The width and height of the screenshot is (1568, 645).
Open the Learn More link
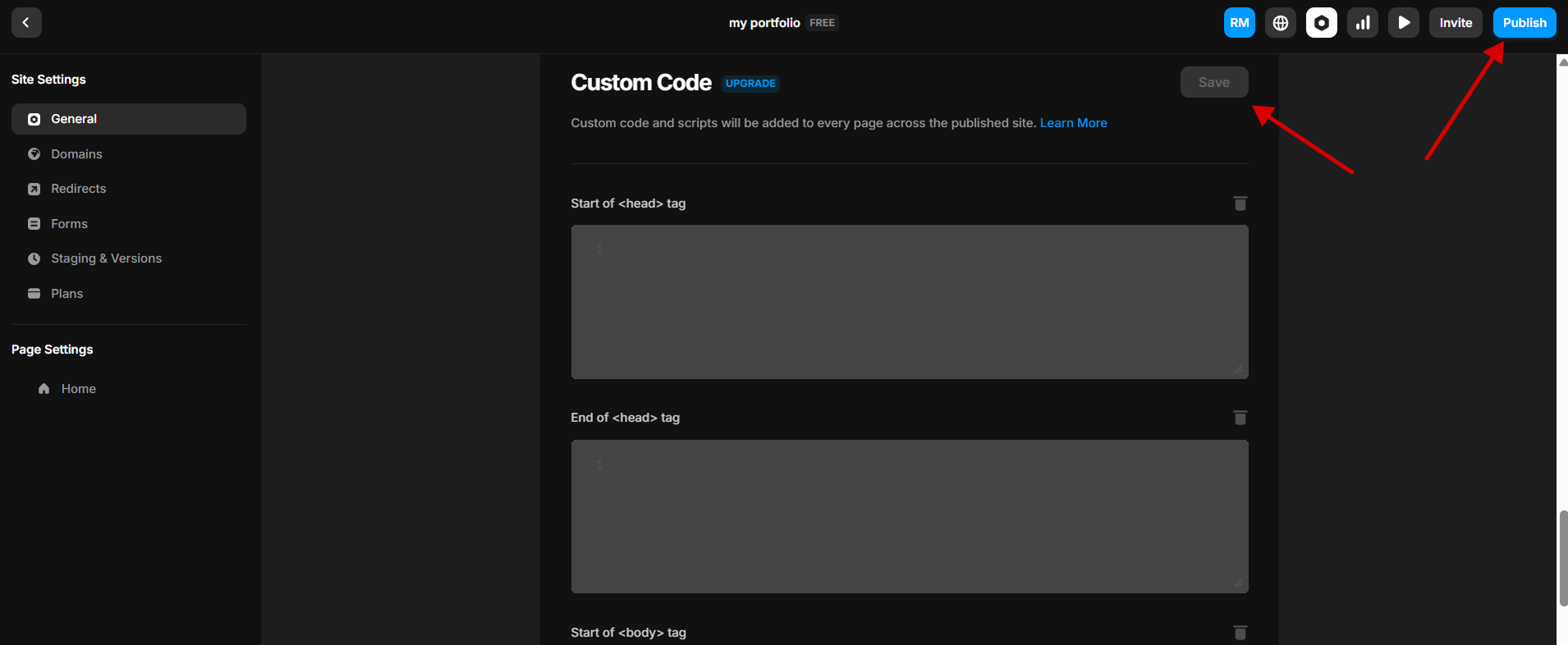tap(1074, 123)
